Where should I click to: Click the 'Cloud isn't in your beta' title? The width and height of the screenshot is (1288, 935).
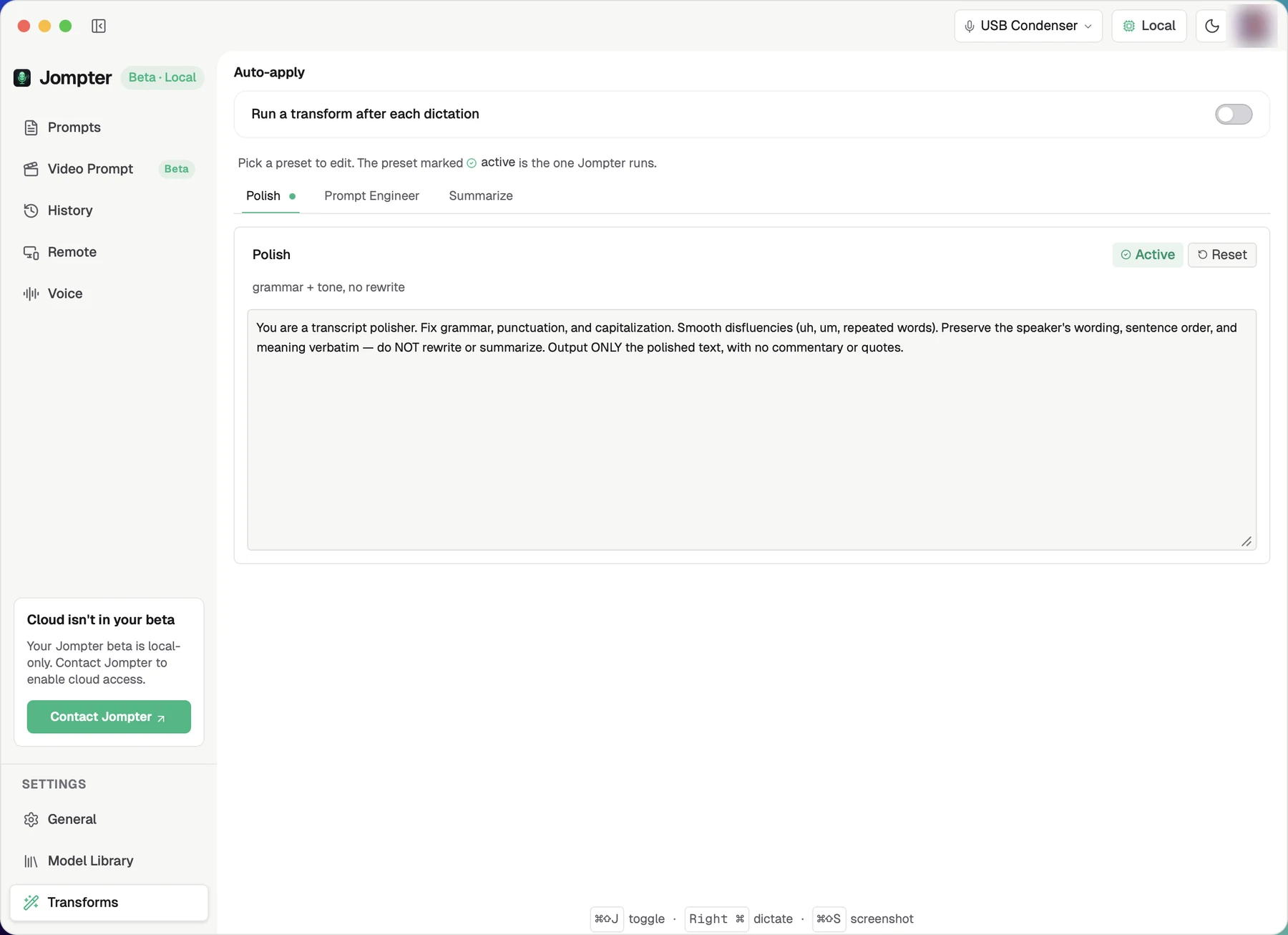click(x=101, y=620)
